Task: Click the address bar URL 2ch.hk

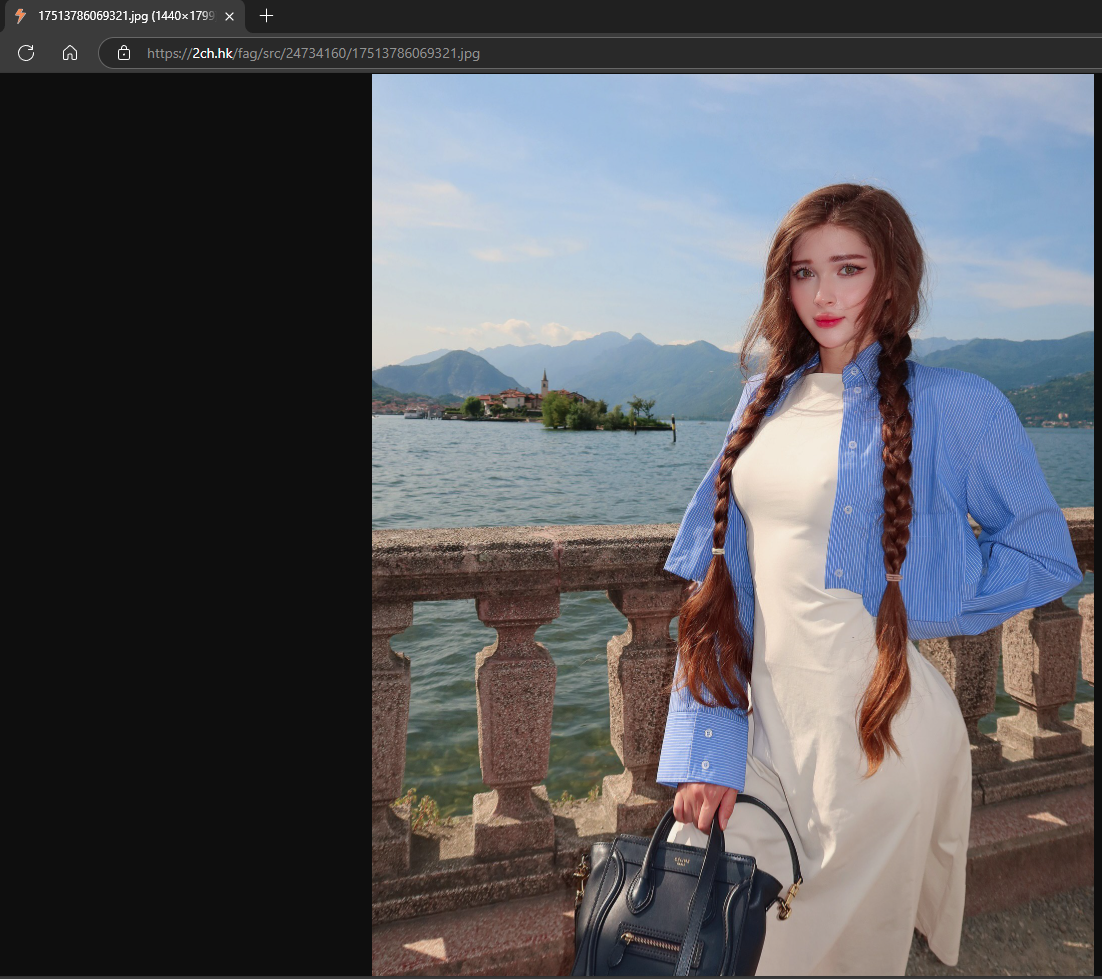Action: 313,53
